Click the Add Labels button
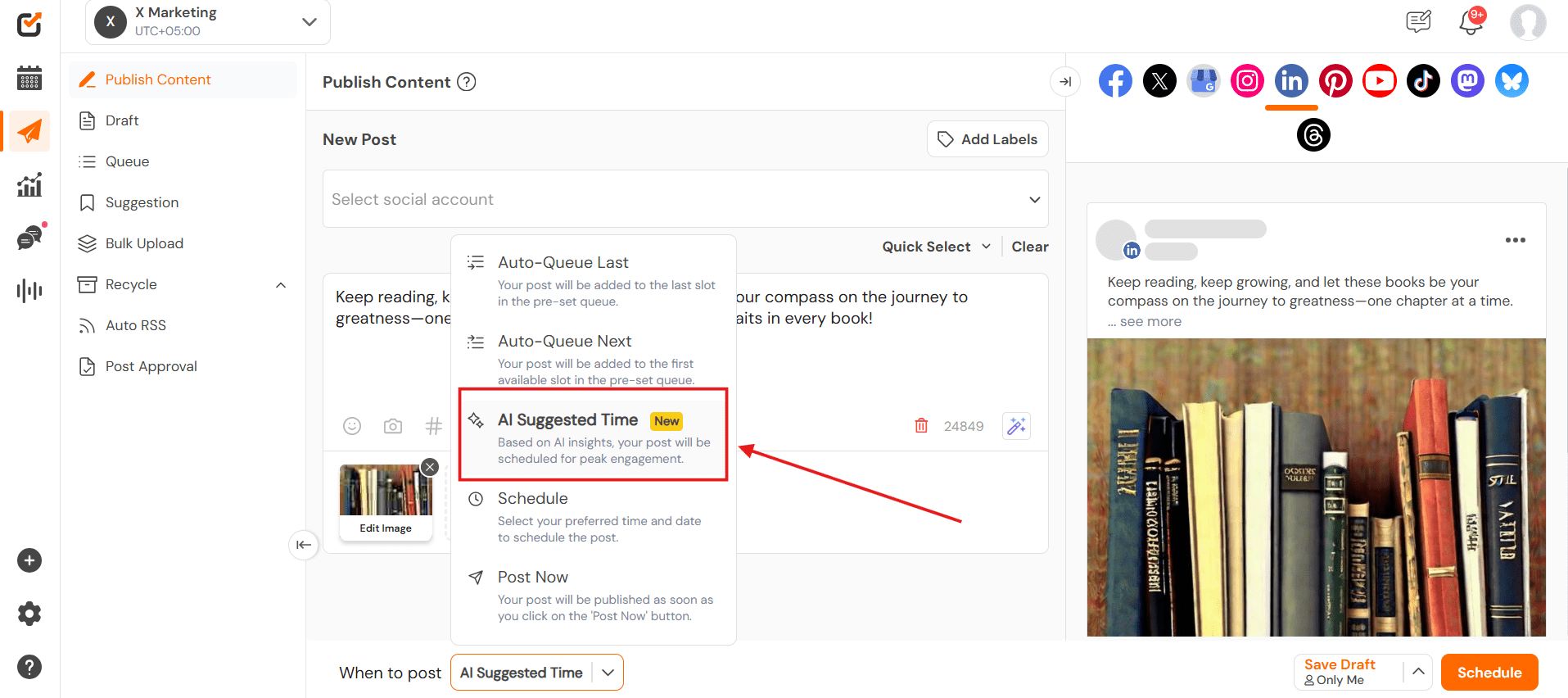The width and height of the screenshot is (1568, 698). 987,139
